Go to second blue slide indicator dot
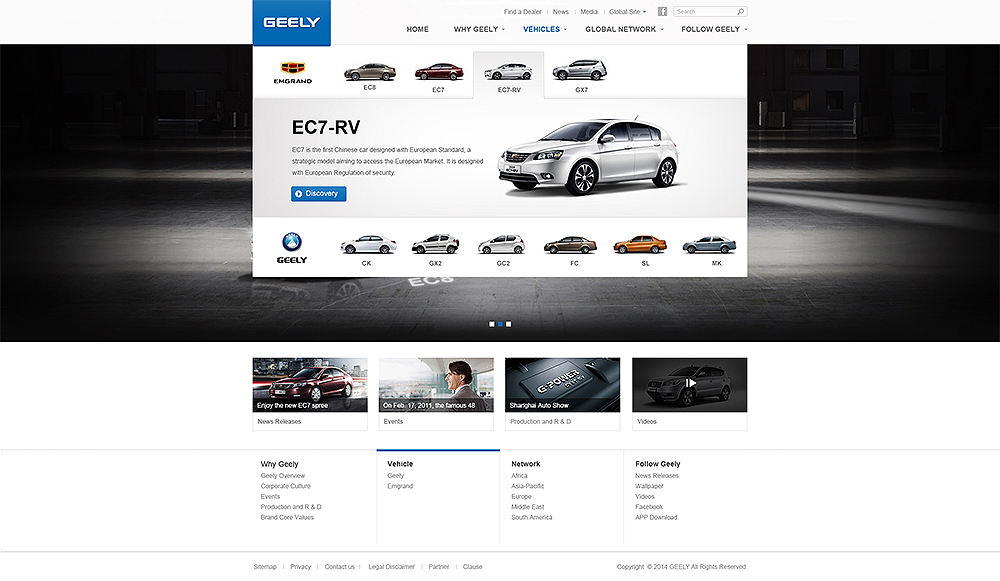 pos(500,324)
